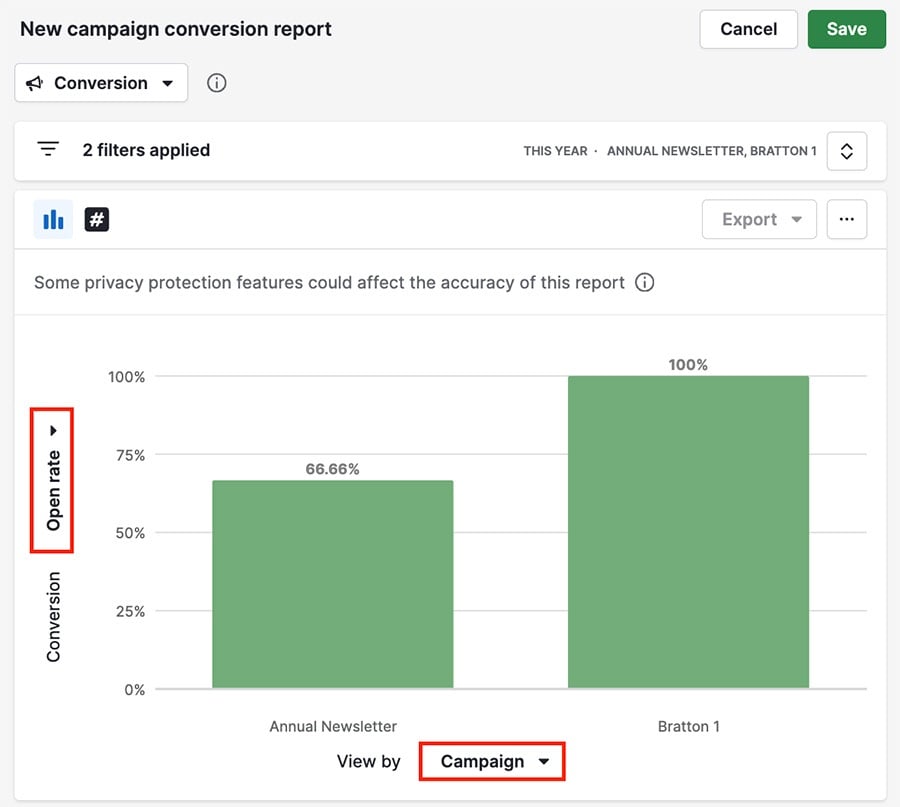The height and width of the screenshot is (807, 900).
Task: Expand the Open rate metric selector
Action: pyautogui.click(x=52, y=480)
